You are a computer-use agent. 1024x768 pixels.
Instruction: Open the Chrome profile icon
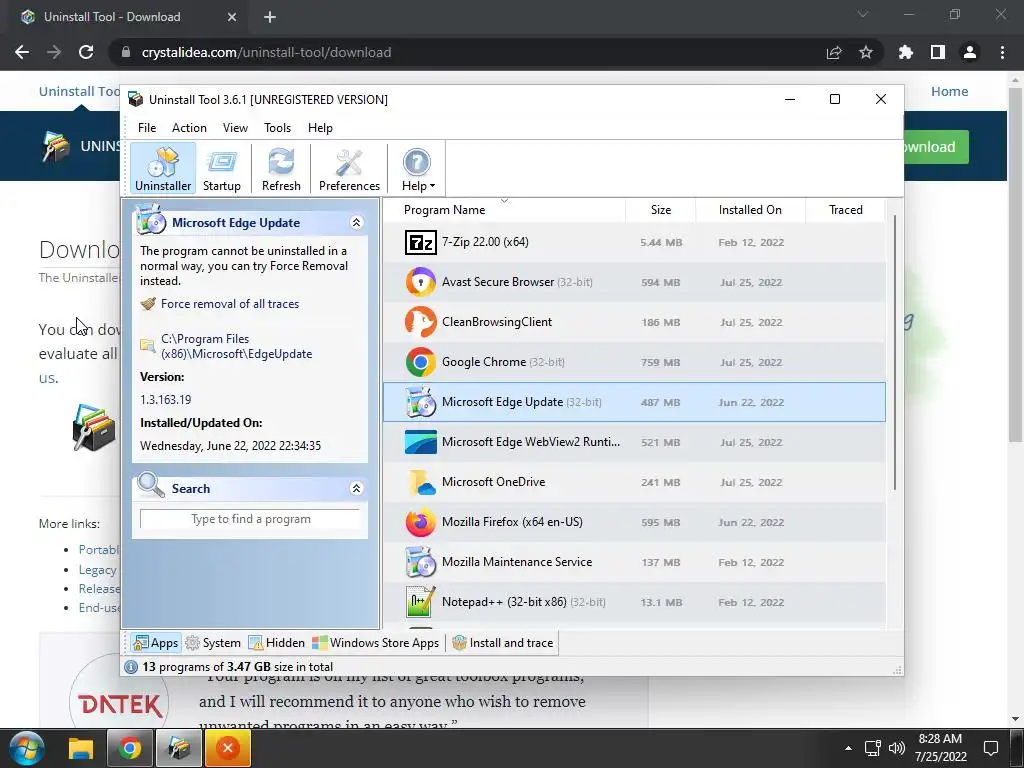tap(970, 52)
